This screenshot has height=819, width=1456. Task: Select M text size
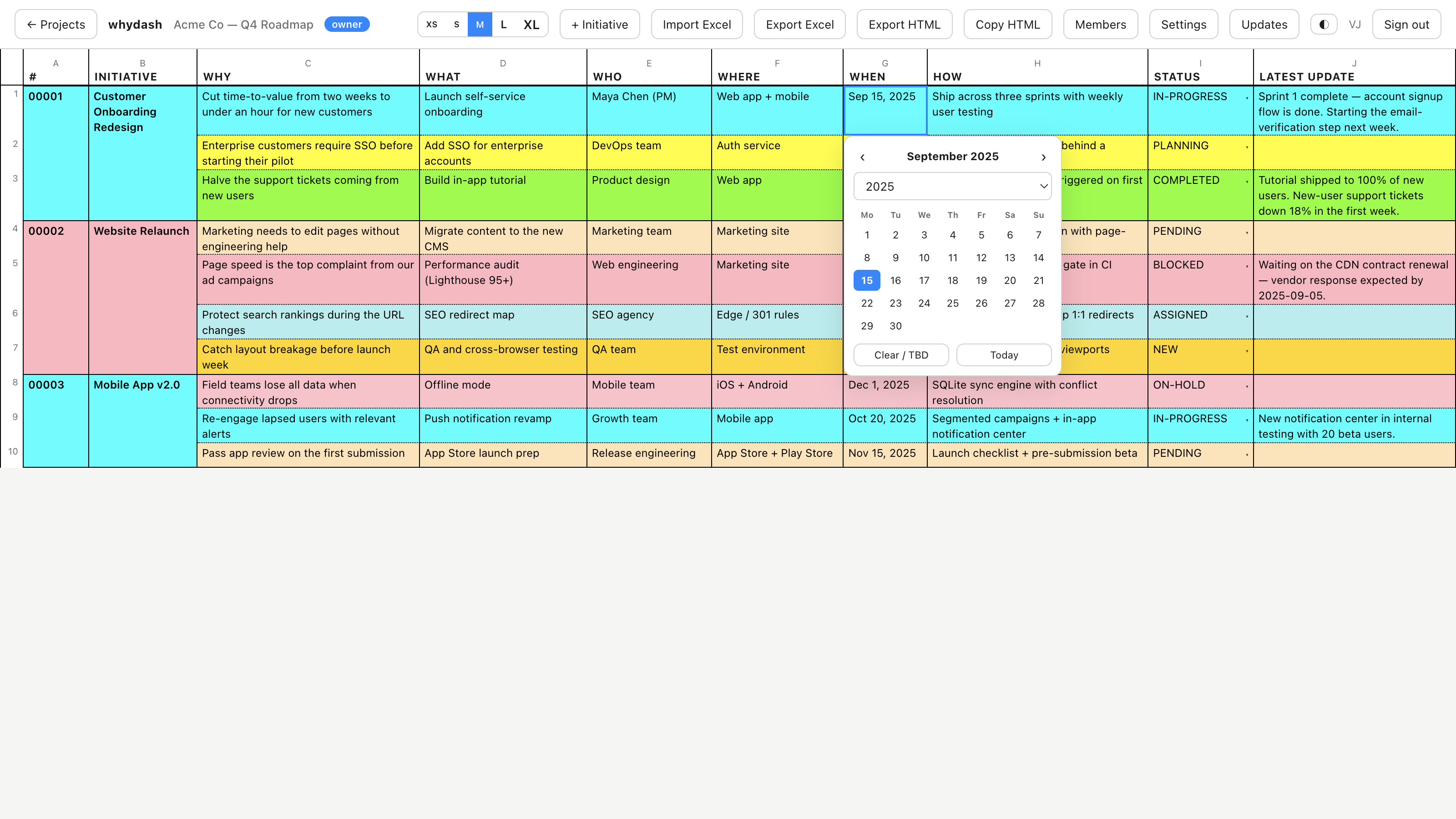tap(480, 24)
